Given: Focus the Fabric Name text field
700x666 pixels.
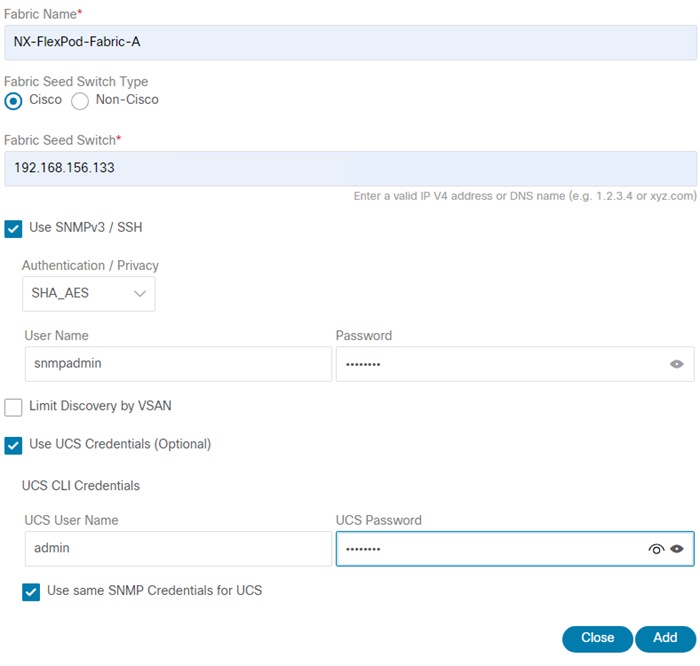Looking at the screenshot, I should tap(350, 42).
